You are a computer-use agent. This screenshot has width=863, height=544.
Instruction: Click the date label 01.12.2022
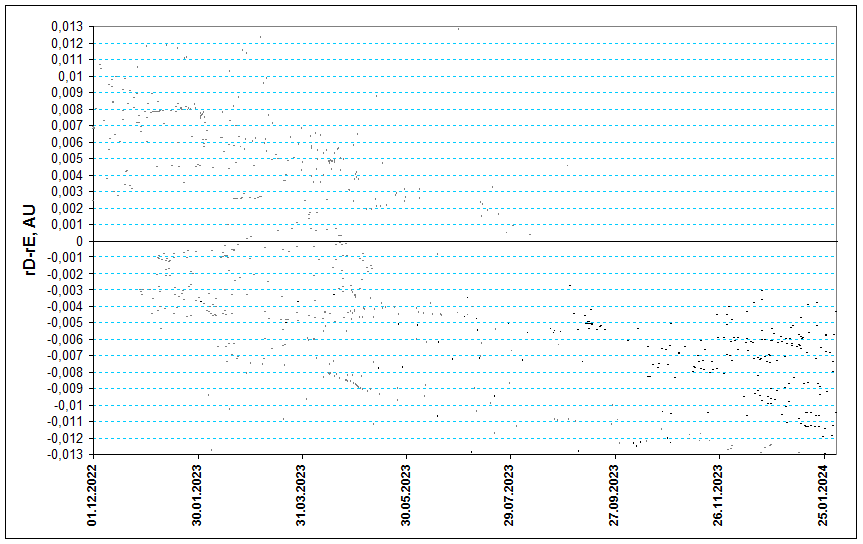click(x=92, y=495)
